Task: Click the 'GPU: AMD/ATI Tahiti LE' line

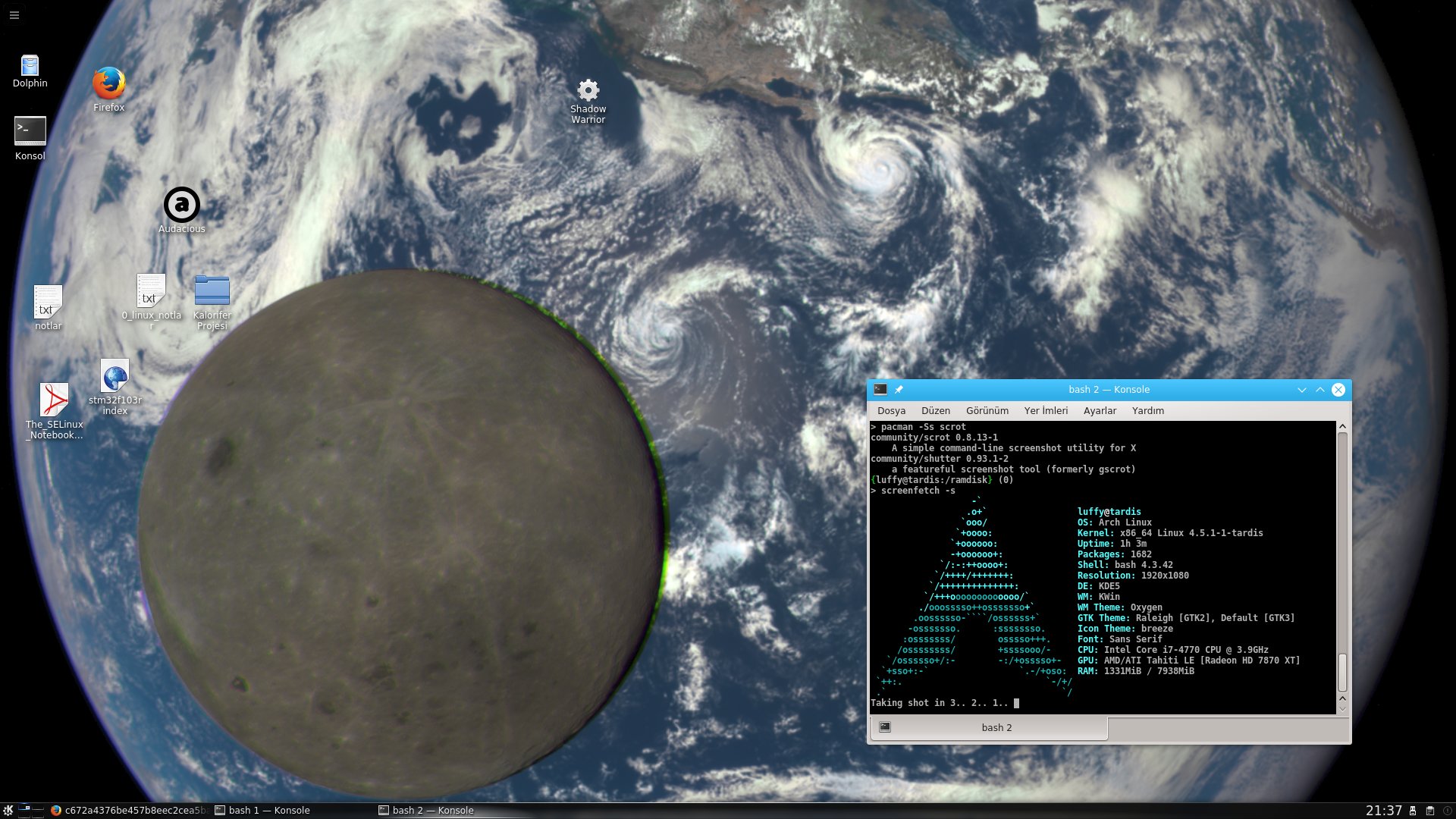Action: point(1188,661)
